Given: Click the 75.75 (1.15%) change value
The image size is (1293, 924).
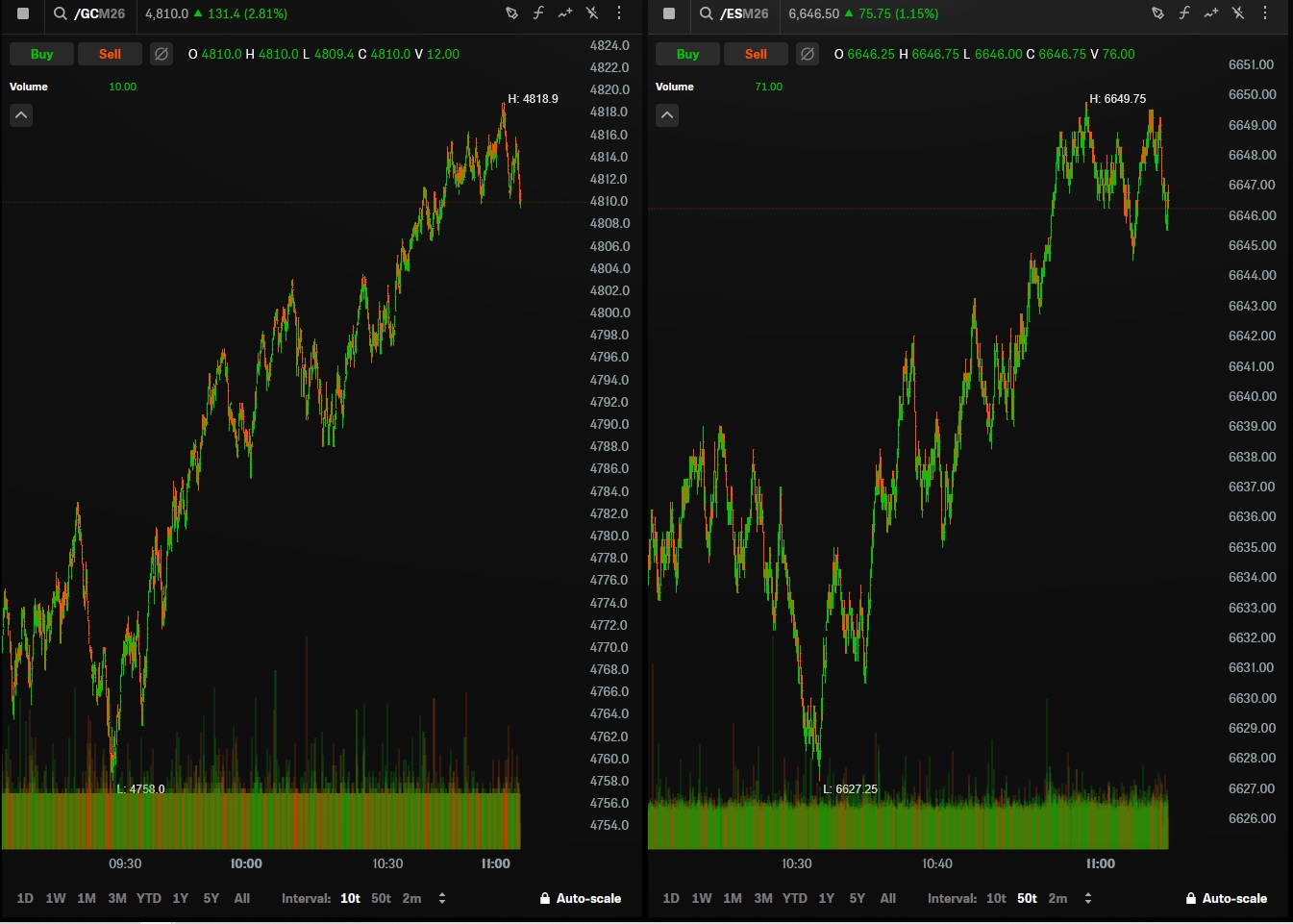Looking at the screenshot, I should (x=899, y=13).
